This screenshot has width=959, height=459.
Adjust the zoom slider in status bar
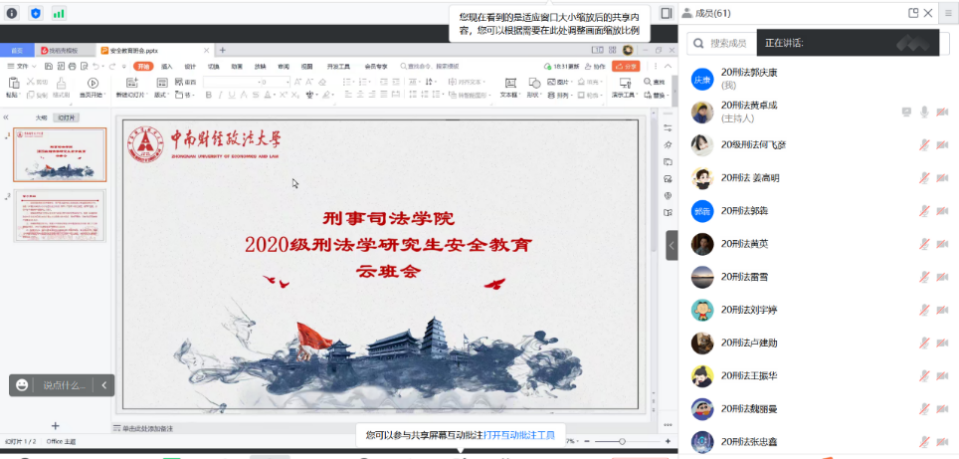coord(622,441)
